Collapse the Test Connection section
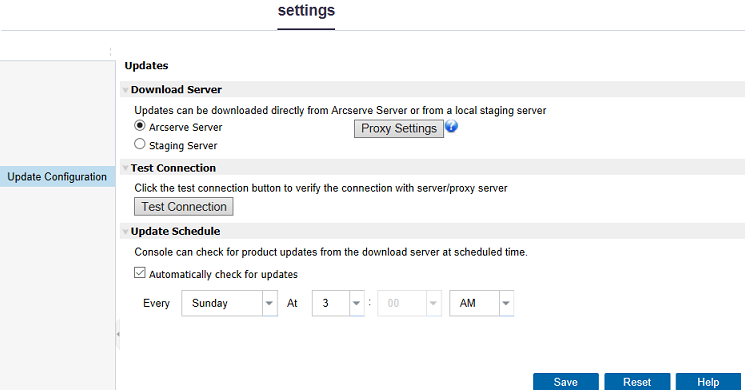746x390 pixels. pos(126,168)
